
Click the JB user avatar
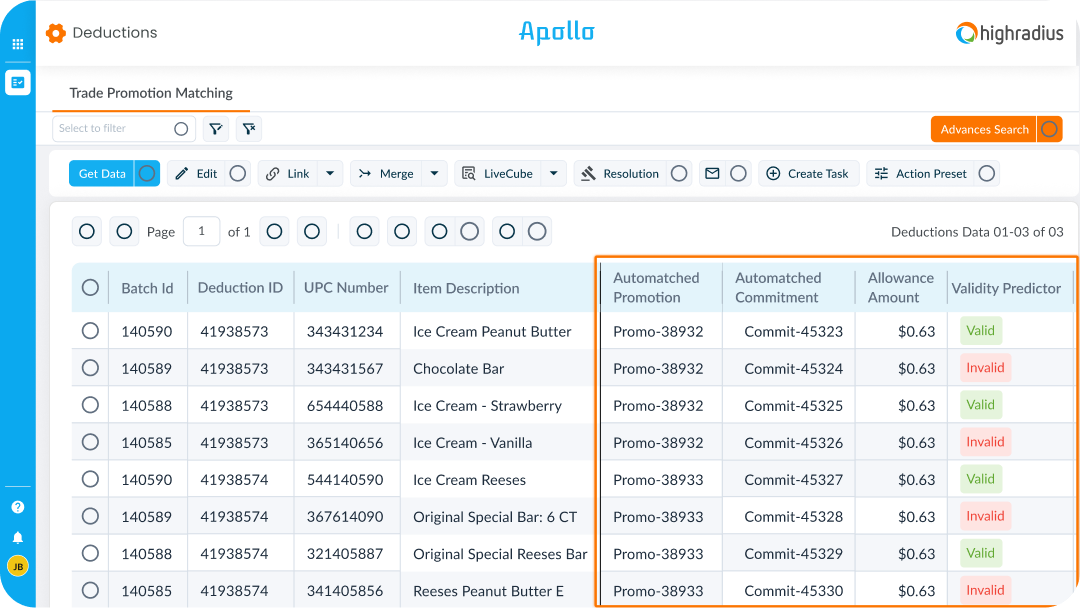pos(17,566)
